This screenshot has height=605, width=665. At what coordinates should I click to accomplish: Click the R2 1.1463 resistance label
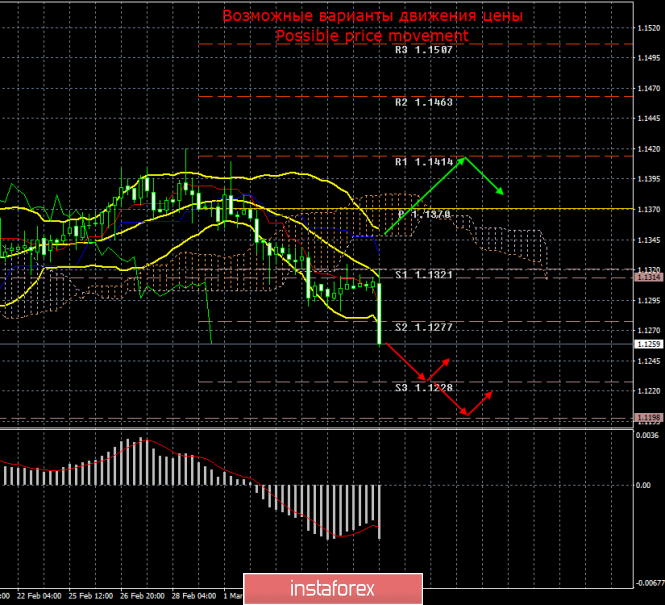click(x=424, y=102)
